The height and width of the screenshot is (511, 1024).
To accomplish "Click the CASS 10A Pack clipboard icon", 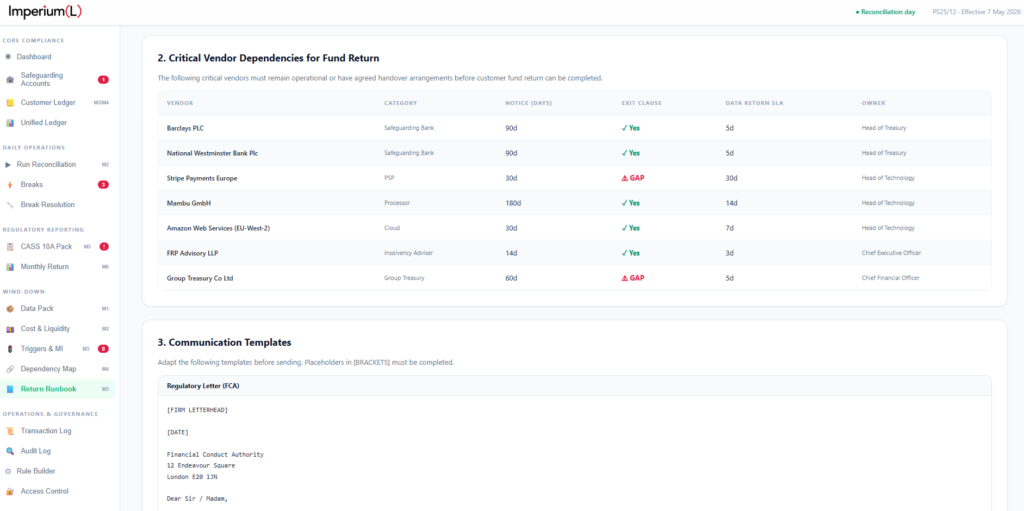I will 10,247.
